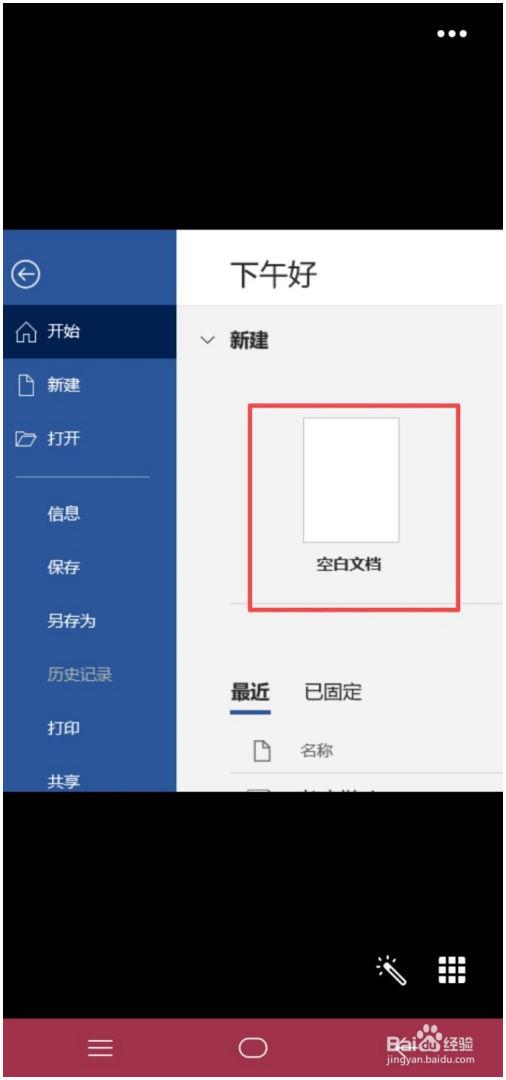Click the open folder icon

(x=26, y=439)
